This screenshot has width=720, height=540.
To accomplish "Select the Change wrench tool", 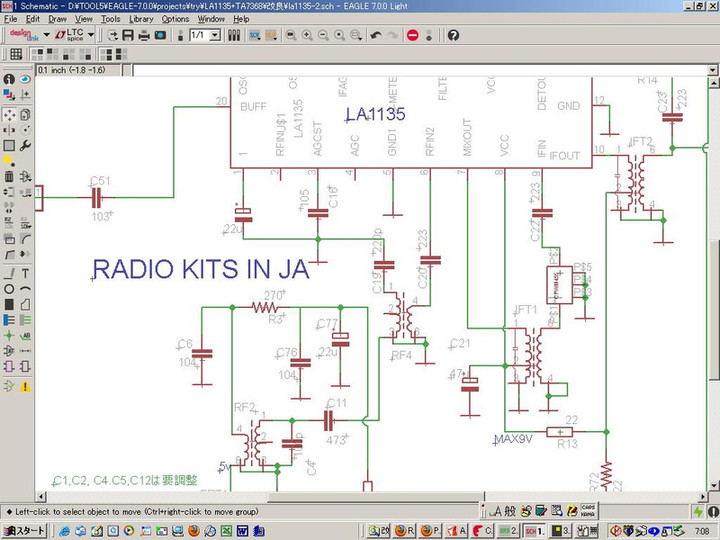I will (24, 145).
